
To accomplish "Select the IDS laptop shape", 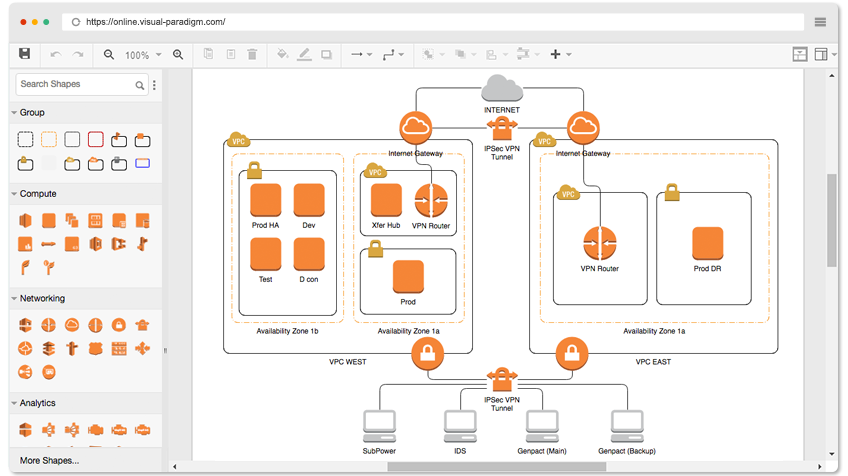I will 460,427.
